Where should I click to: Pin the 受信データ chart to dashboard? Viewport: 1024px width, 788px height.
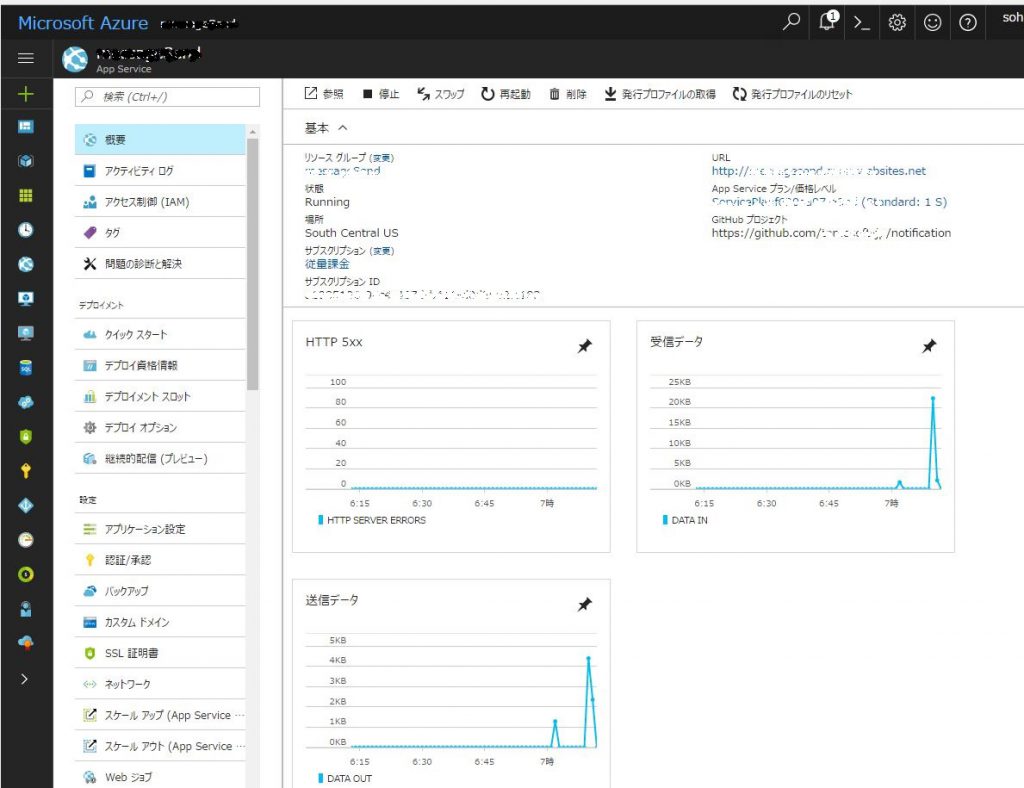(x=929, y=347)
